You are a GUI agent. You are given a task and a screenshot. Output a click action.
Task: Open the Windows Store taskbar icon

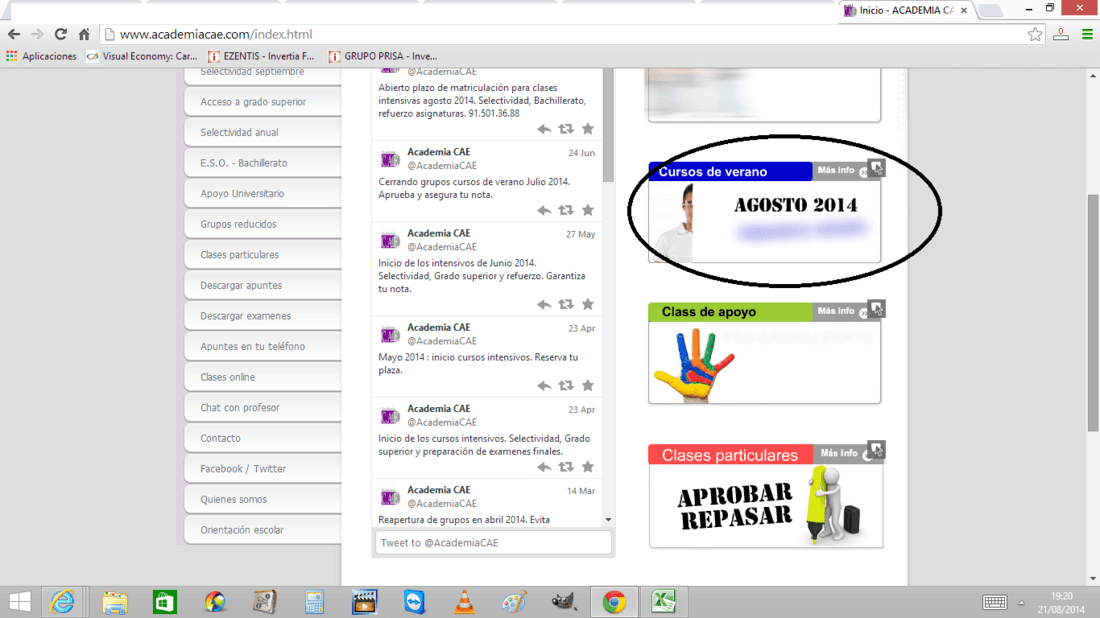point(165,602)
